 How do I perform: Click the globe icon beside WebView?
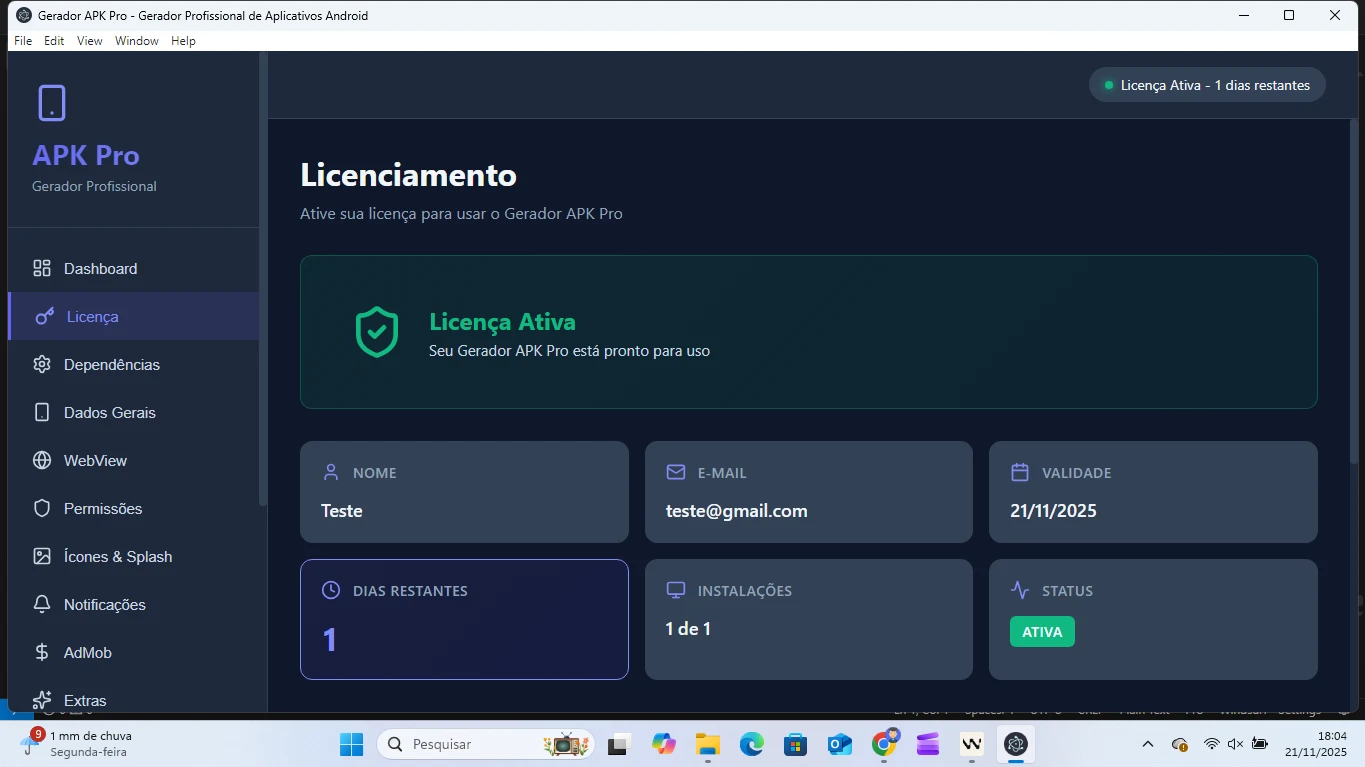point(42,460)
